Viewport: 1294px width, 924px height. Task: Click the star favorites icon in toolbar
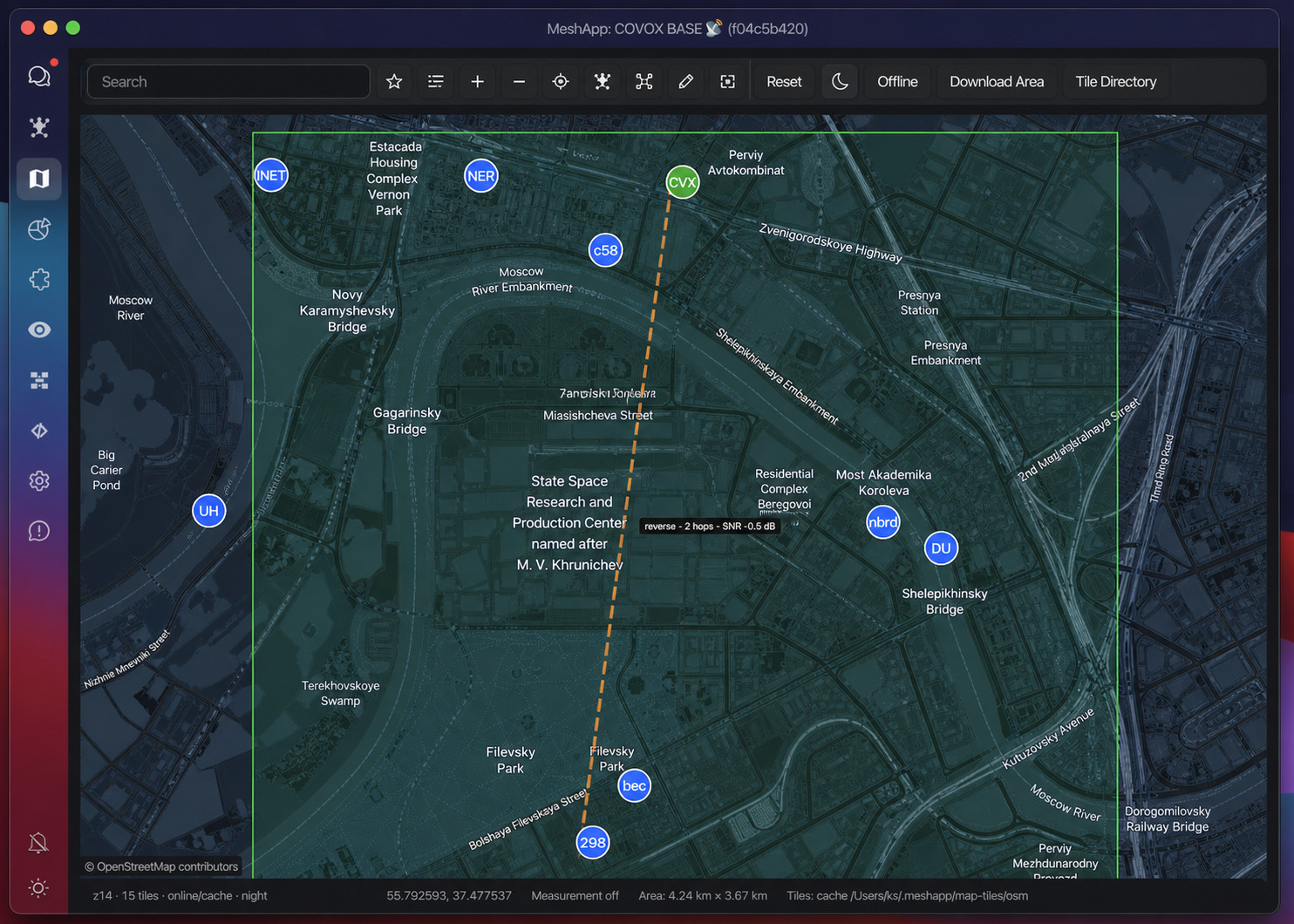pos(394,82)
